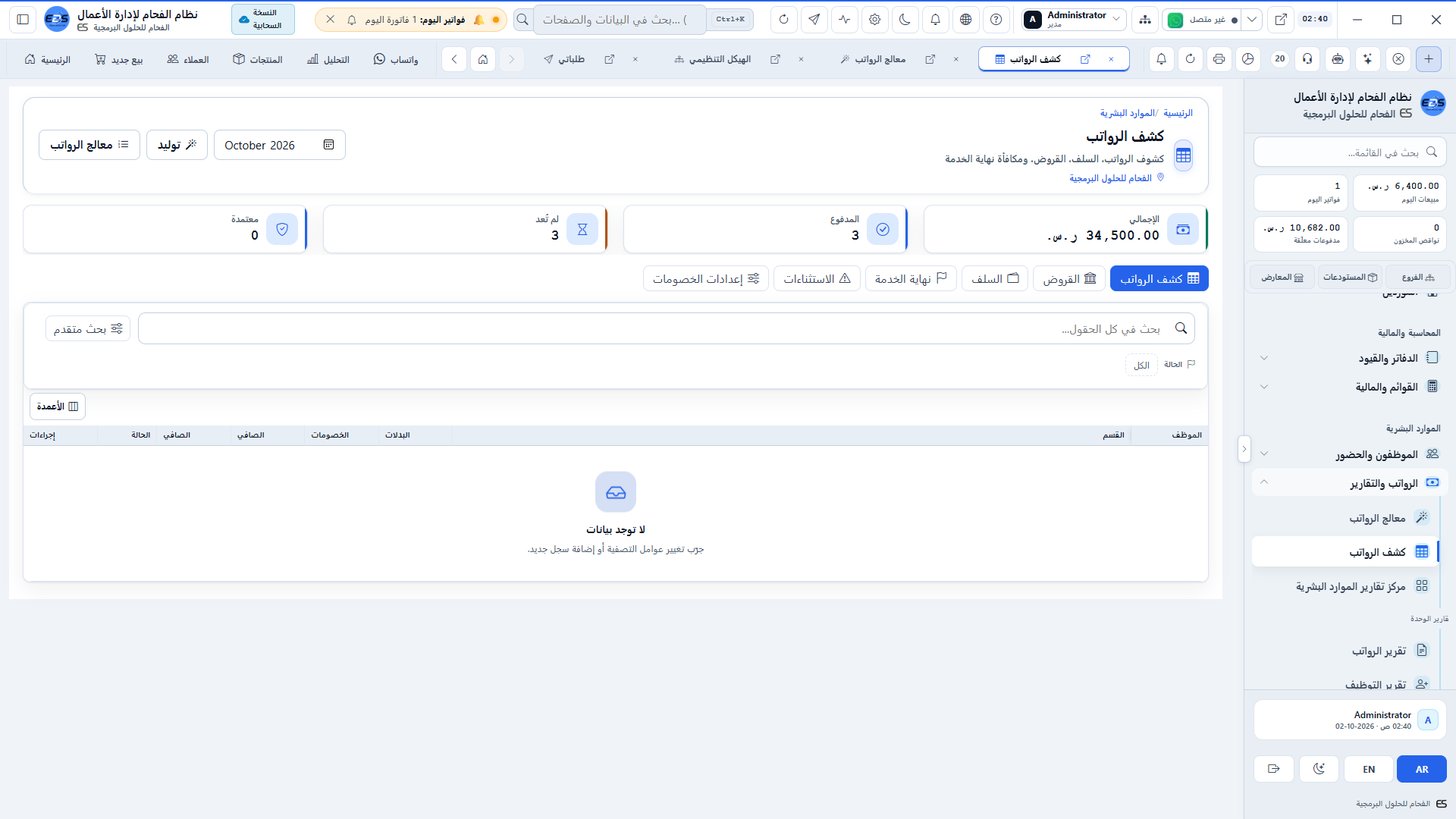Click the circled X close-all icon
This screenshot has height=819, width=1456.
(x=1398, y=59)
